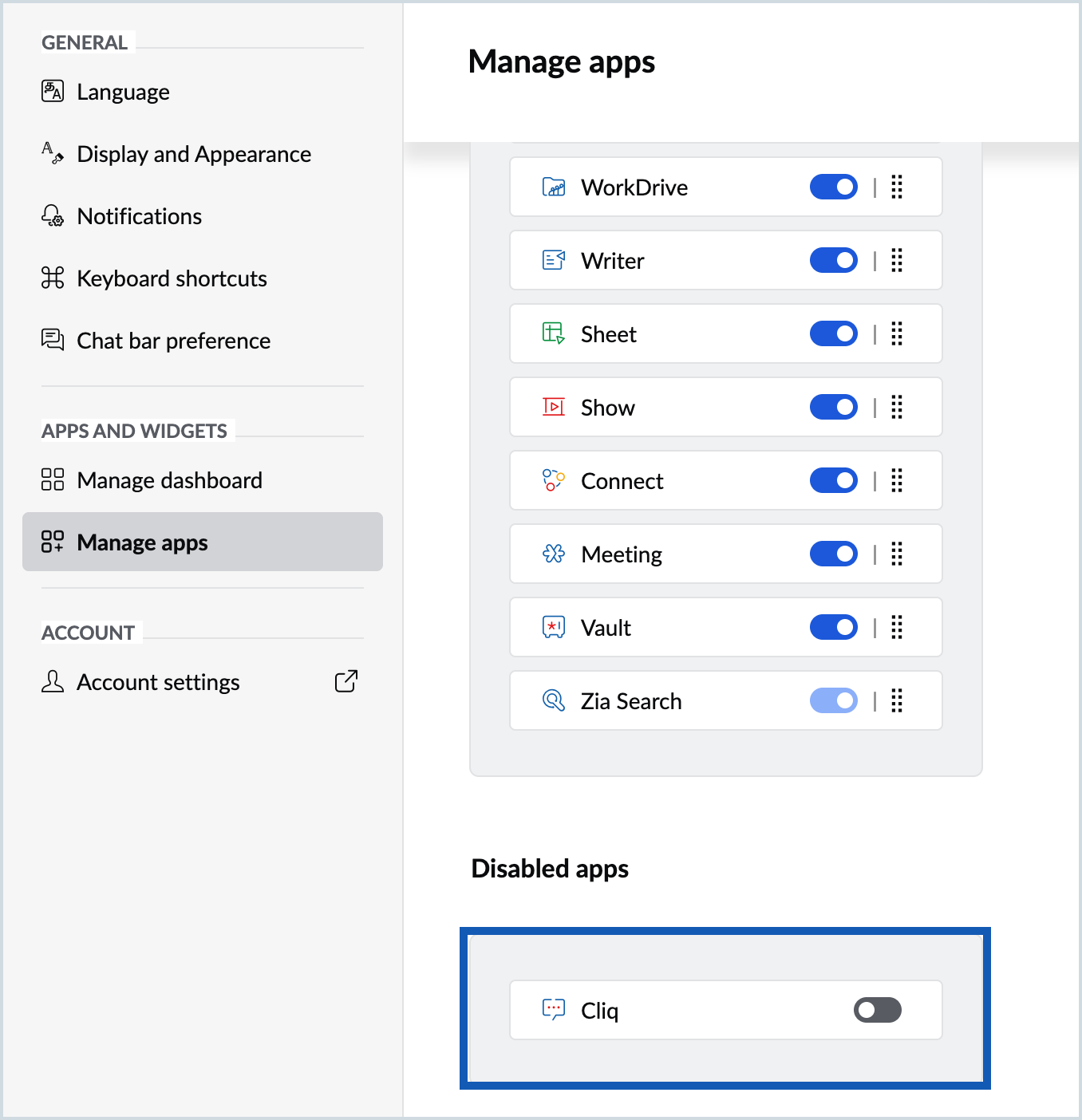Grab the Zia Search reorder handle
The image size is (1082, 1120).
897,700
